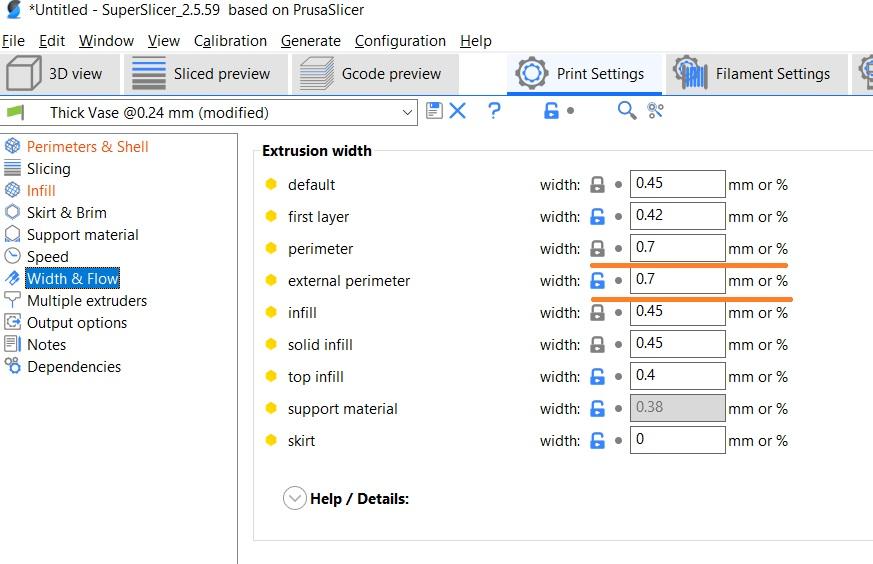Click the Gcode preview layers icon
The image size is (873, 564).
(316, 74)
